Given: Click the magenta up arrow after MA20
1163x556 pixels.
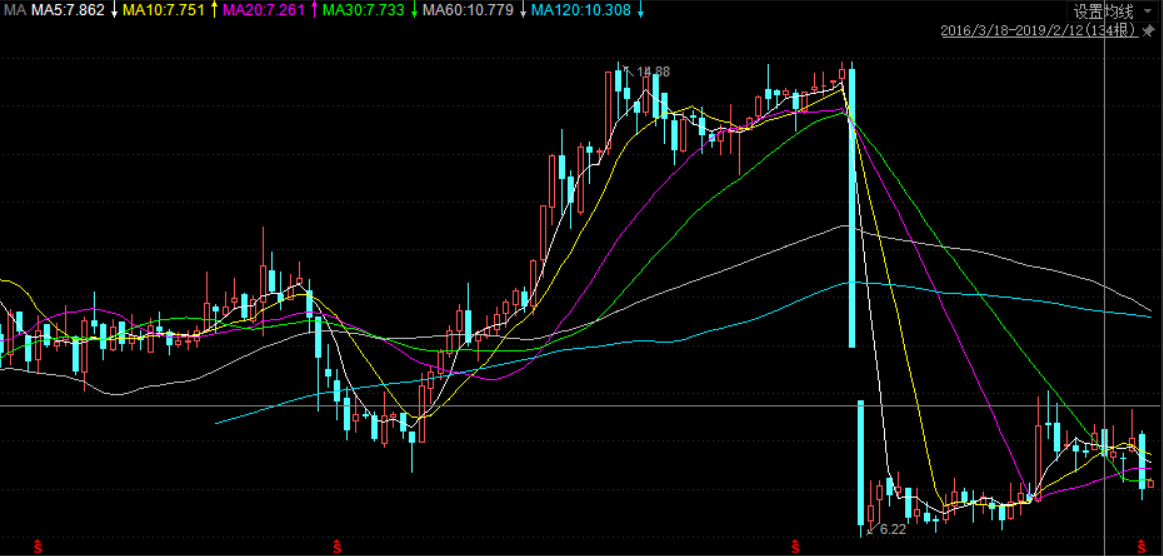Looking at the screenshot, I should (x=316, y=10).
